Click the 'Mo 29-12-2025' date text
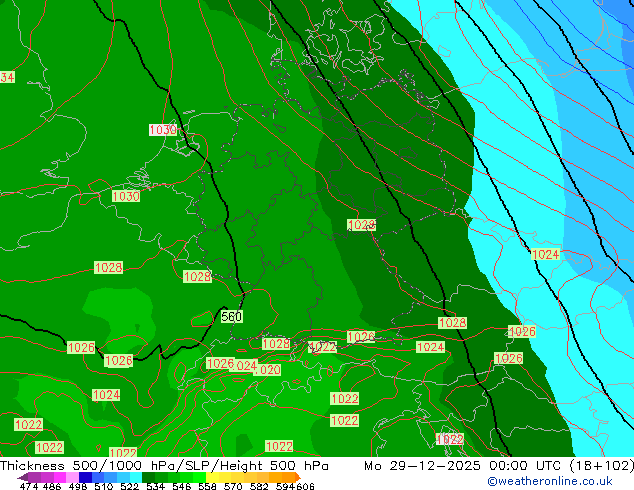 click(x=422, y=466)
